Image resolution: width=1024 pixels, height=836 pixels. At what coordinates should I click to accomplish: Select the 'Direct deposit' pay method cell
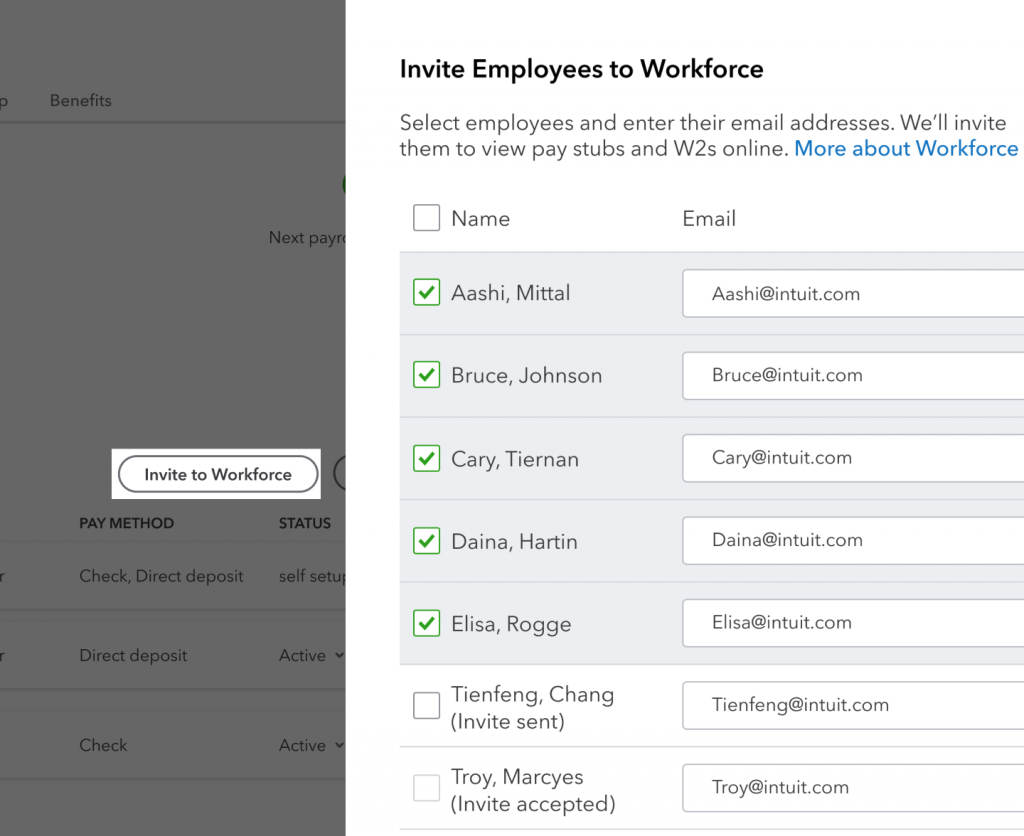[133, 655]
